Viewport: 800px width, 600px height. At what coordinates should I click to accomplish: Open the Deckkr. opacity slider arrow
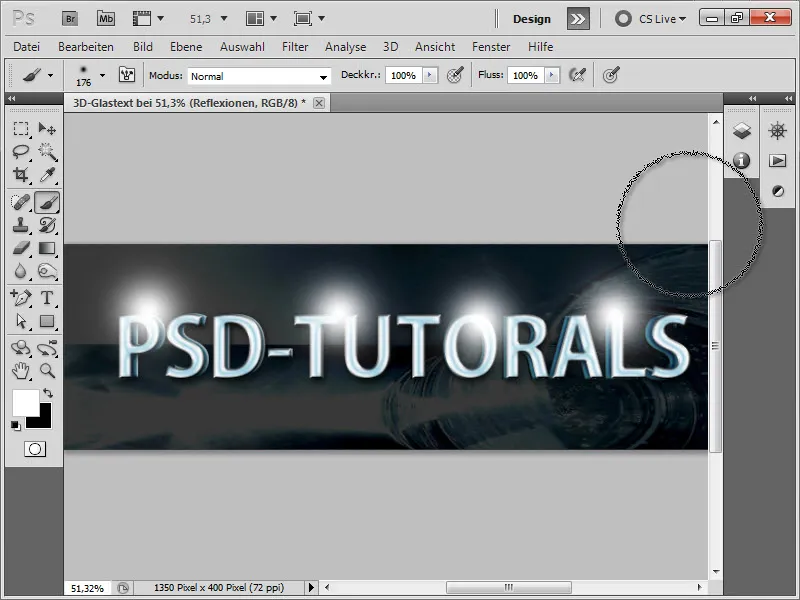tap(430, 75)
